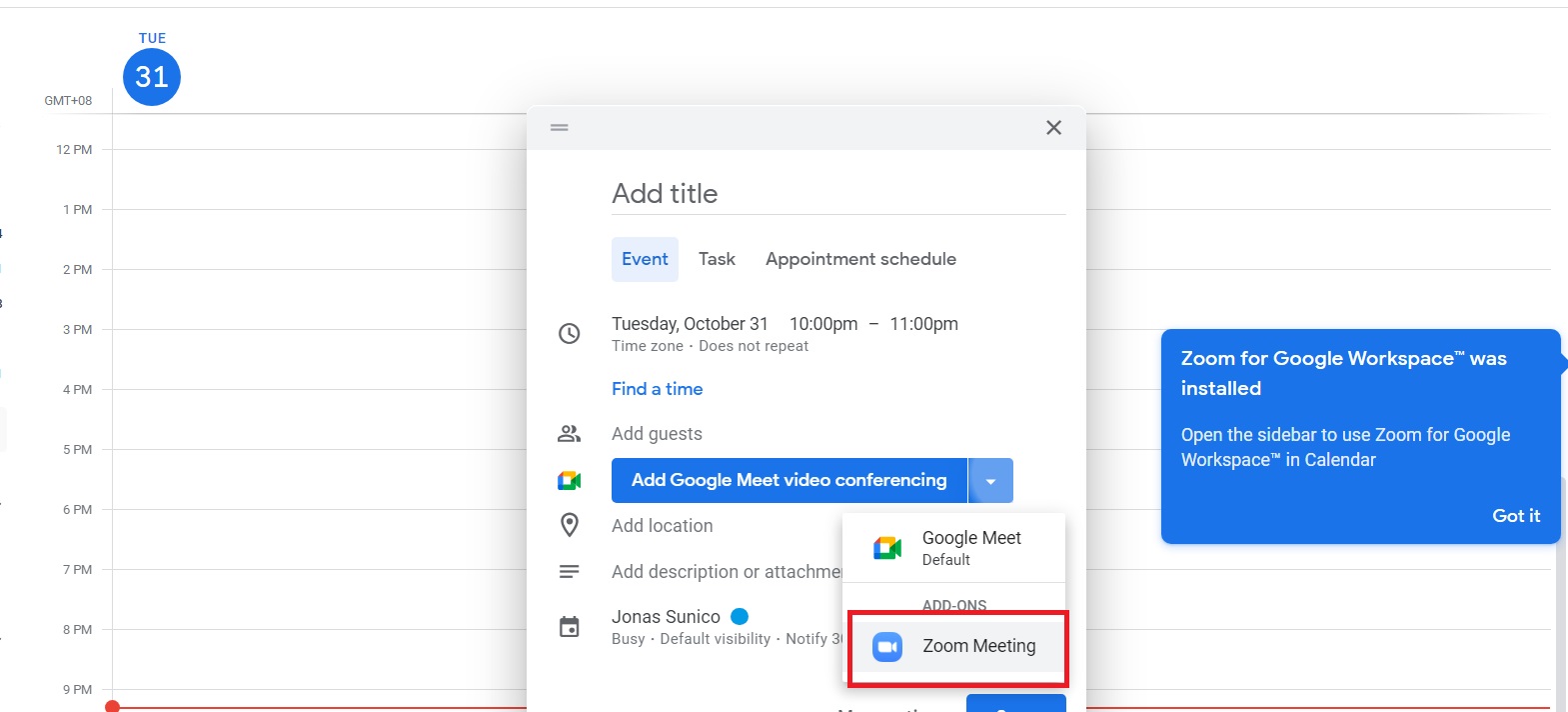The image size is (1568, 712).
Task: Open Find a time link
Action: (657, 389)
